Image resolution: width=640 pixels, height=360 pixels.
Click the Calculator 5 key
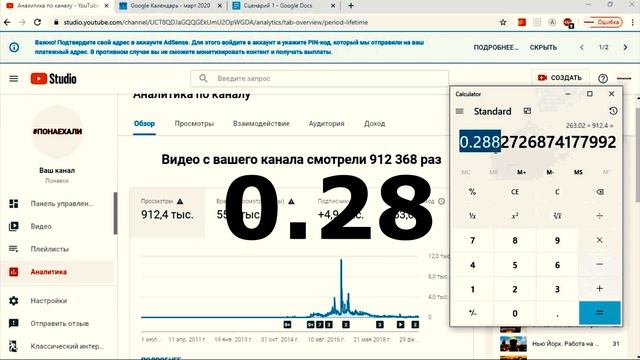click(x=515, y=264)
